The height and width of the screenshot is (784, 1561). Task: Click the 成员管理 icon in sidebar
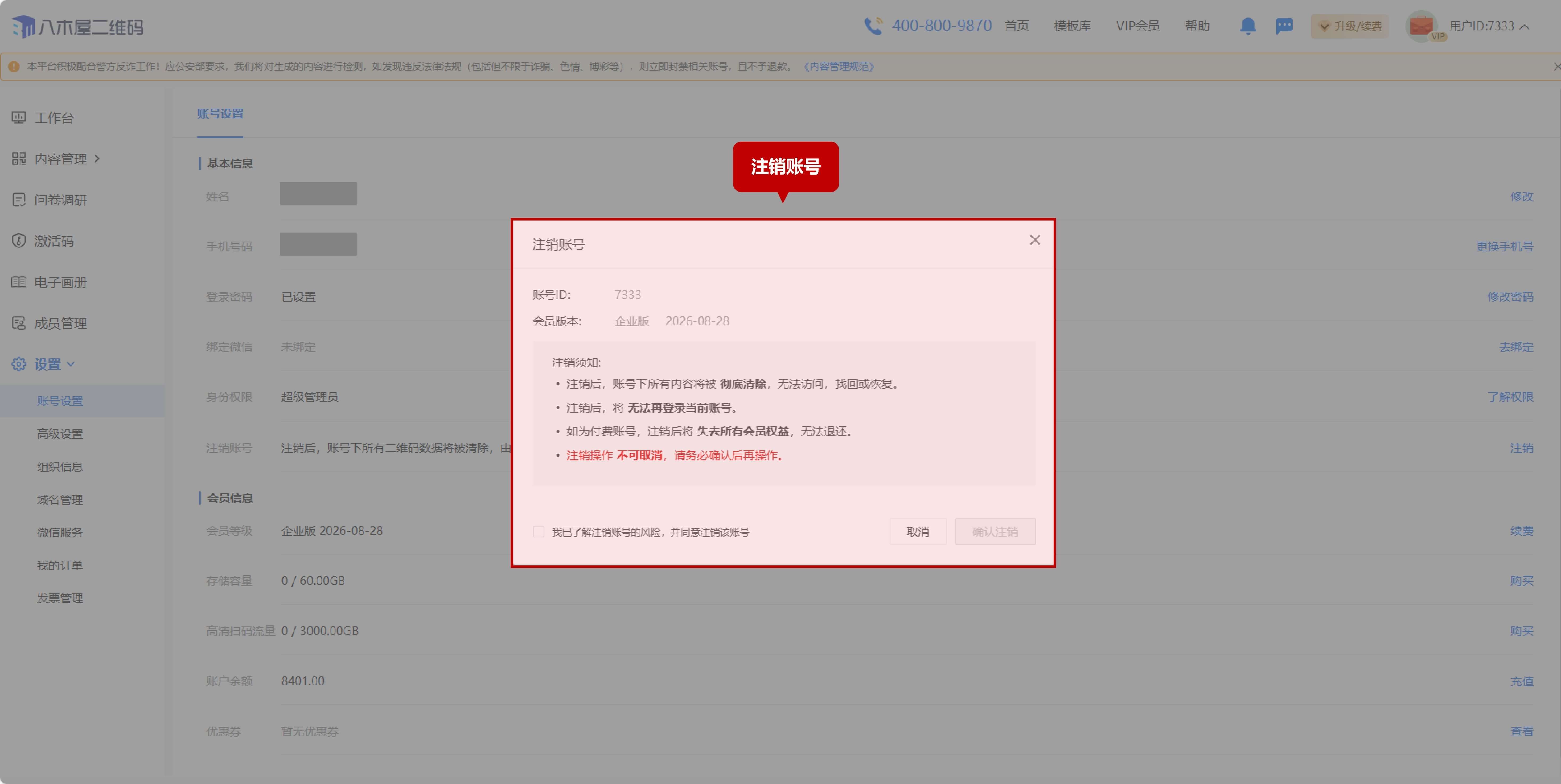pyautogui.click(x=19, y=323)
